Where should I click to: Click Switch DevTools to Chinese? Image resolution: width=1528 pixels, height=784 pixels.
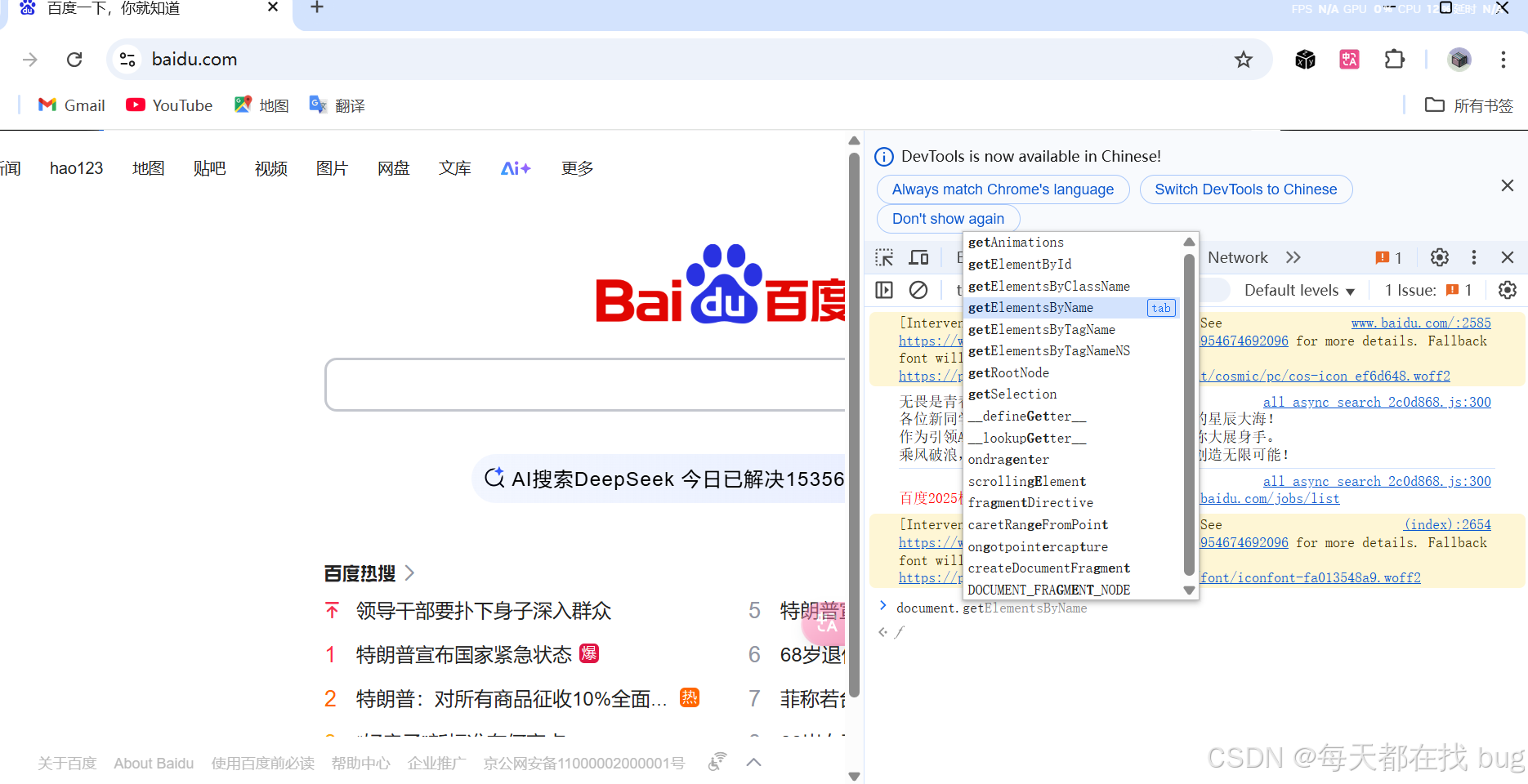tap(1245, 189)
